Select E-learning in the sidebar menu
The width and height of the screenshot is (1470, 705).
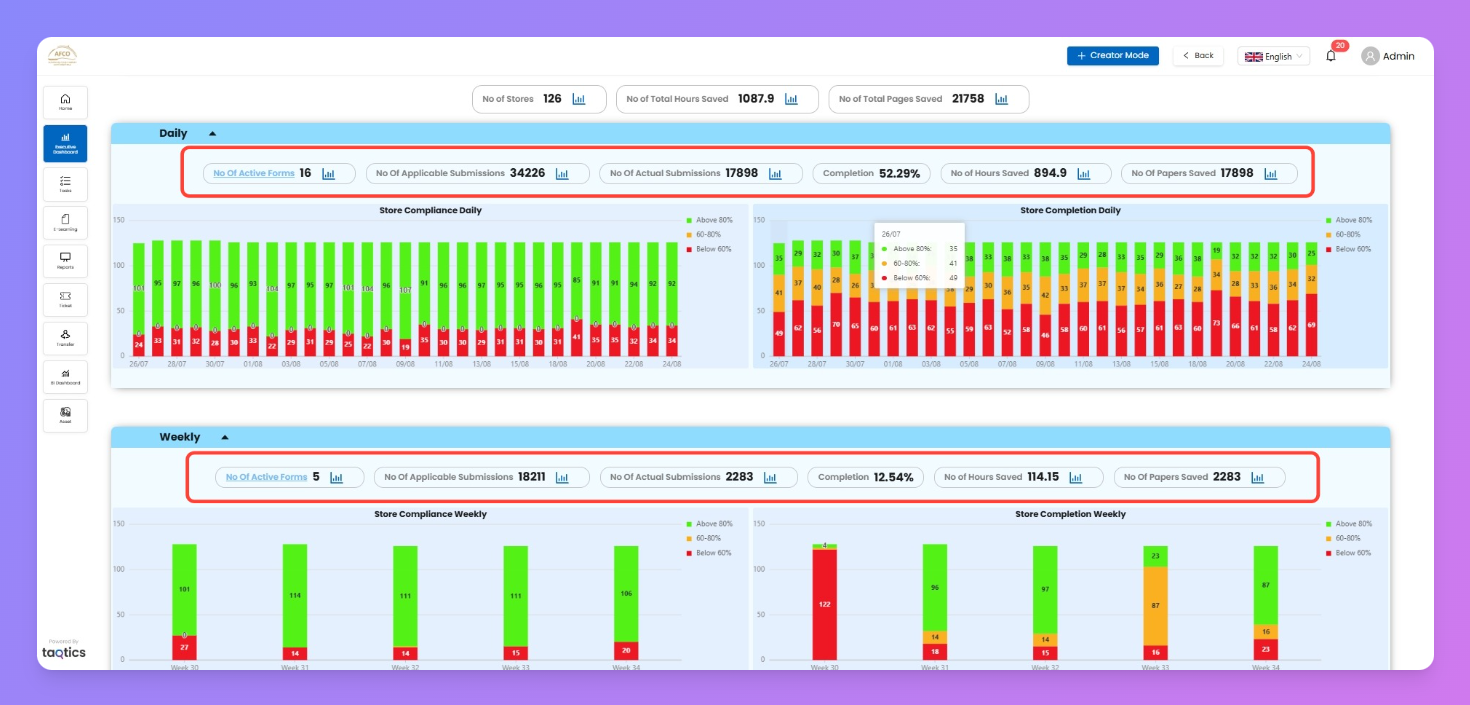click(65, 223)
